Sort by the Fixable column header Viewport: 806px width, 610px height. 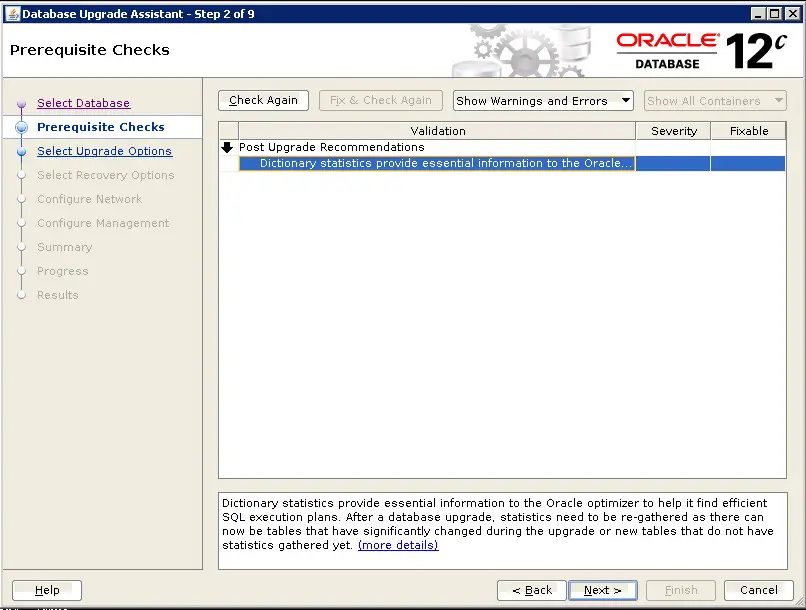(748, 131)
